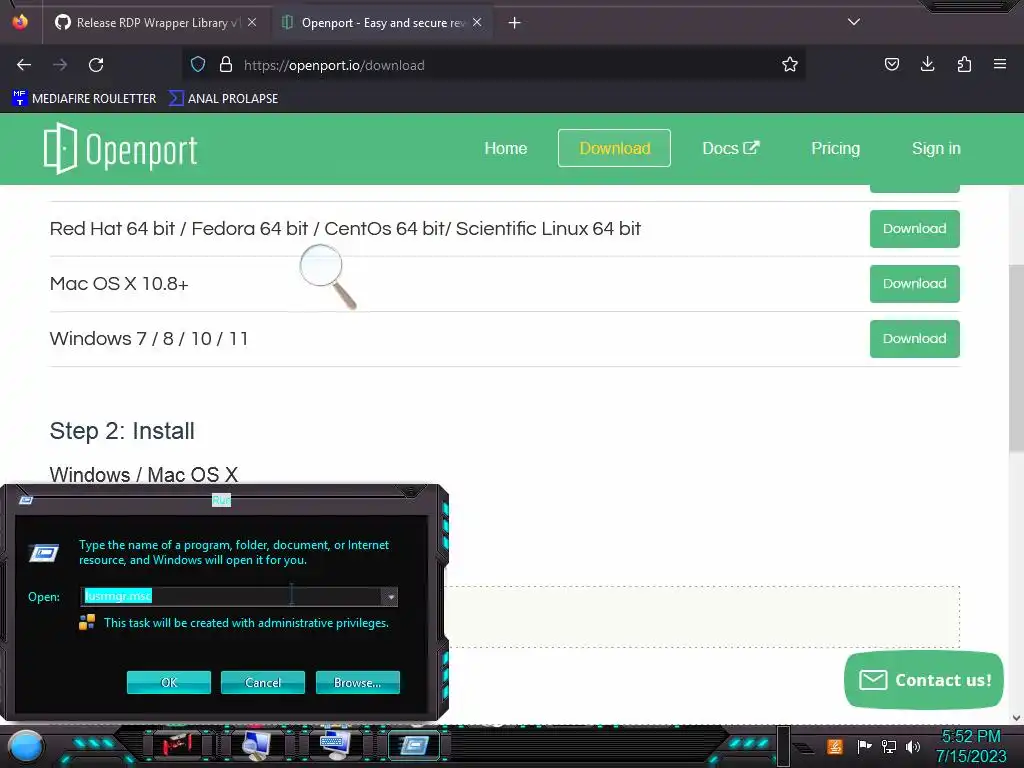Click the page vertical scrollbar thumb
The height and width of the screenshot is (768, 1024).
[1016, 358]
